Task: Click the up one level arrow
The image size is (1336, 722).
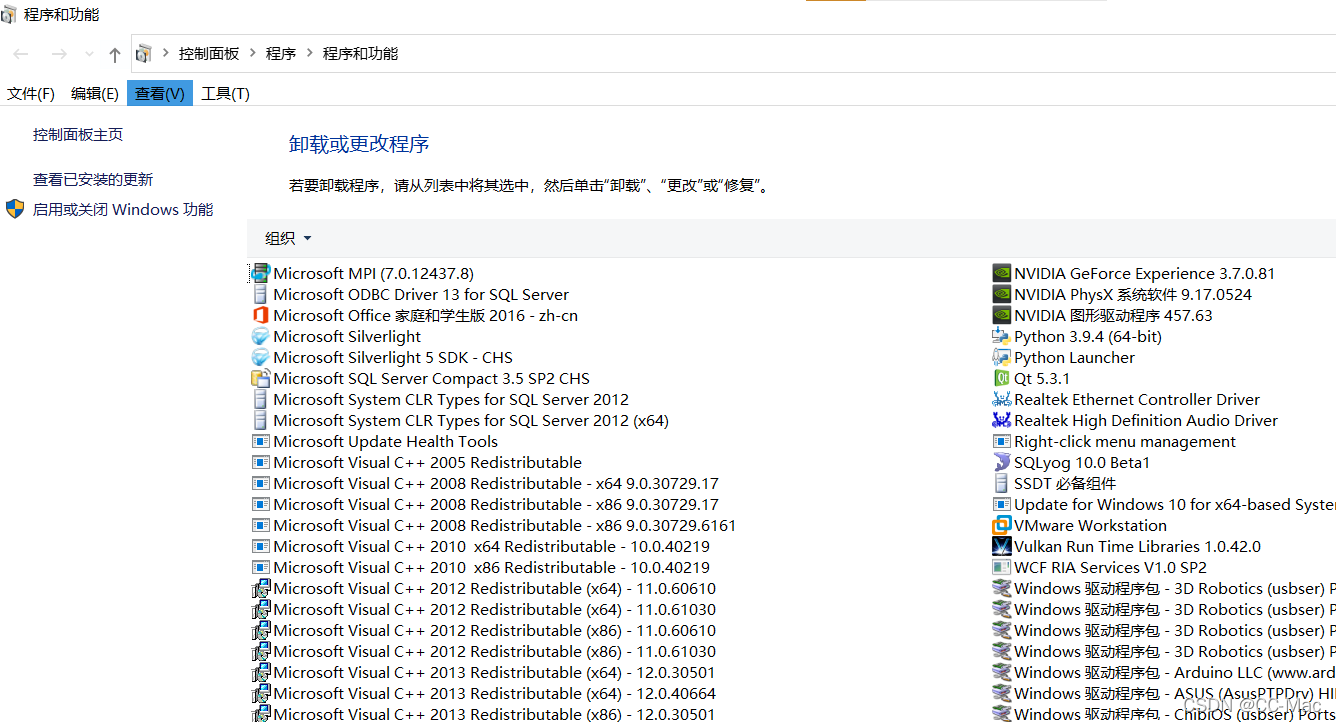Action: [x=115, y=54]
